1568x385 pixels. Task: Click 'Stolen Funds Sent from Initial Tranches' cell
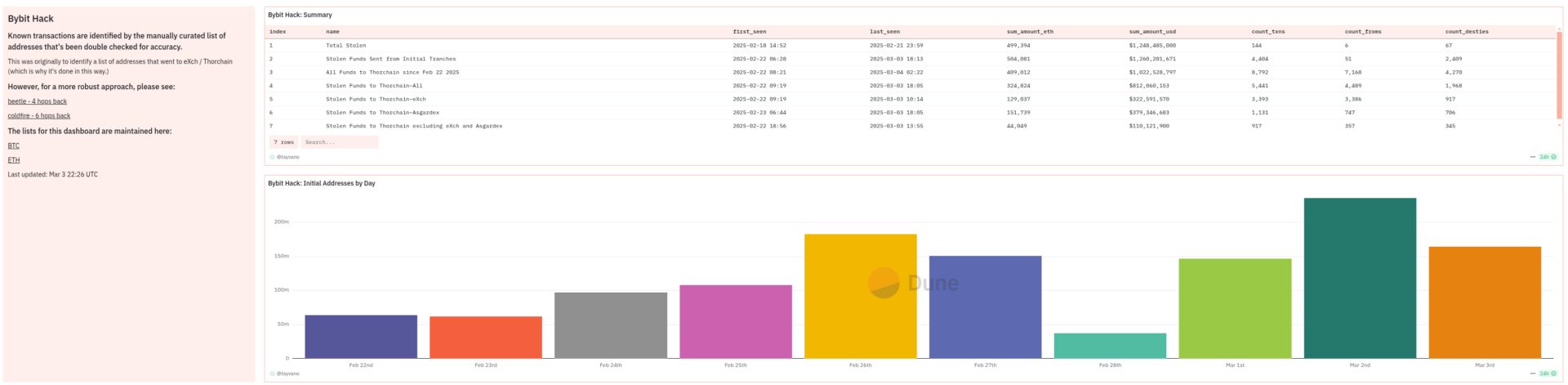pyautogui.click(x=391, y=59)
